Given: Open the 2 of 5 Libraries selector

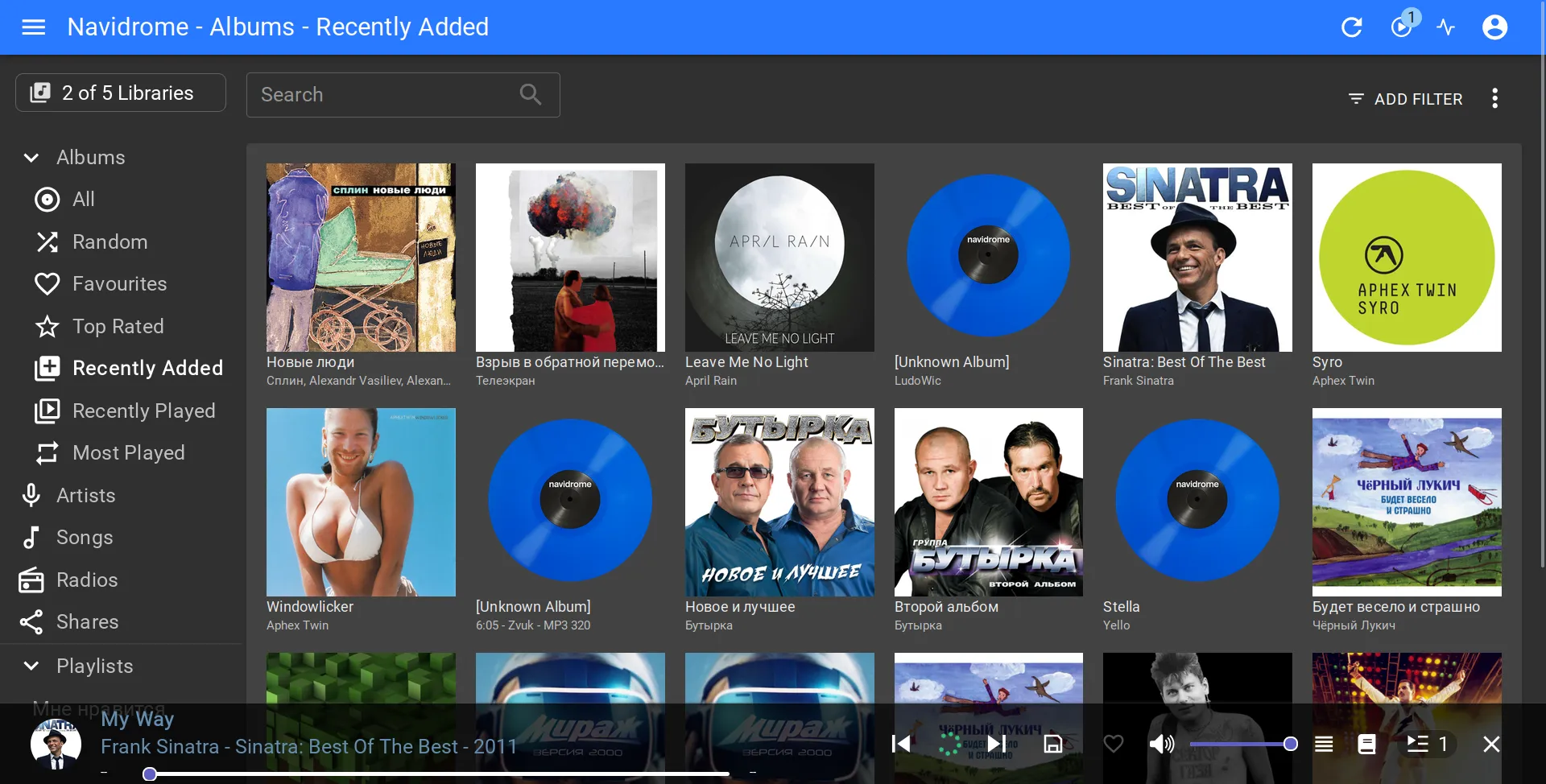Looking at the screenshot, I should click(121, 93).
